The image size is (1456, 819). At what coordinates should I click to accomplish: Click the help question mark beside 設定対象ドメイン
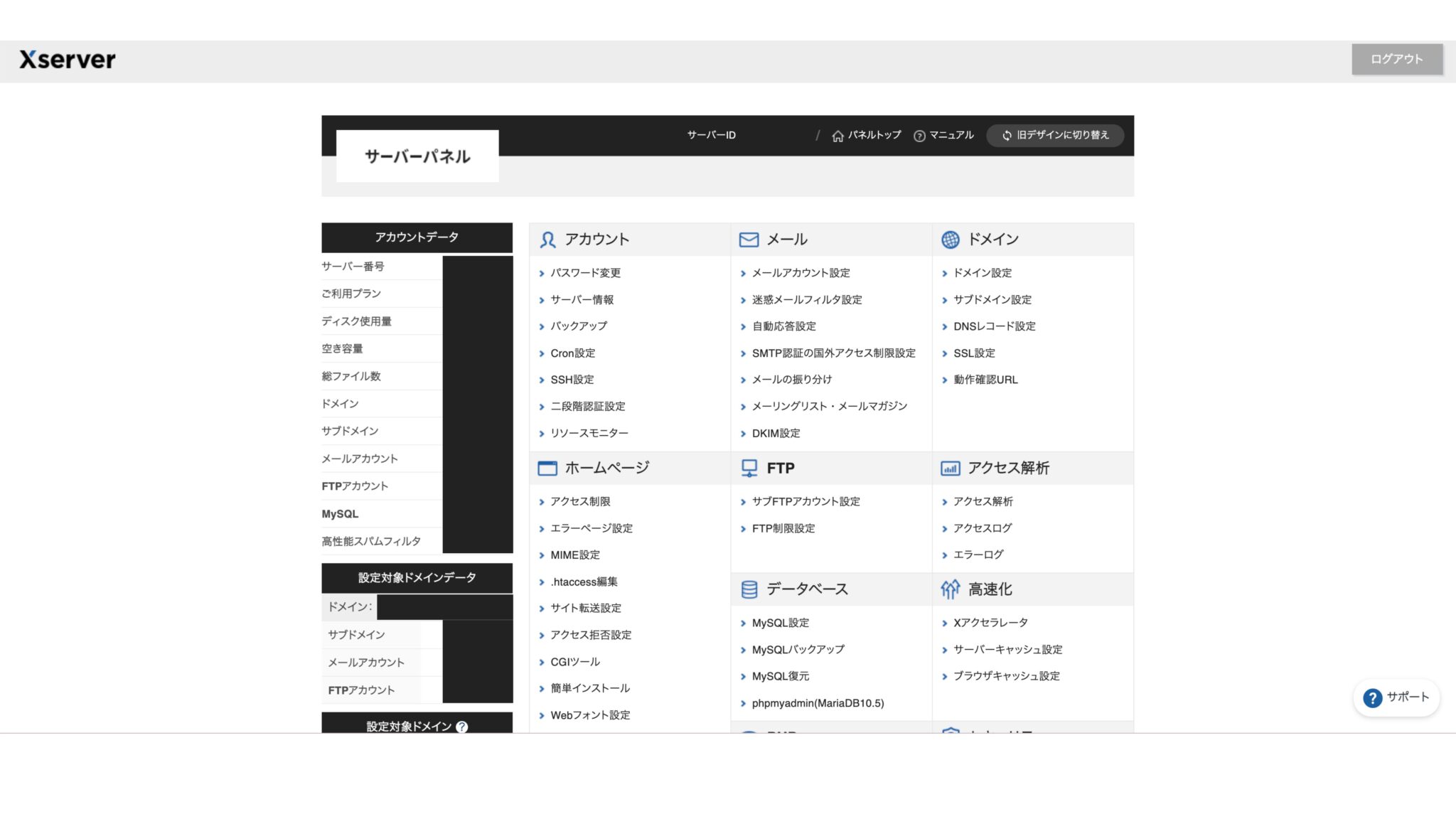(462, 726)
